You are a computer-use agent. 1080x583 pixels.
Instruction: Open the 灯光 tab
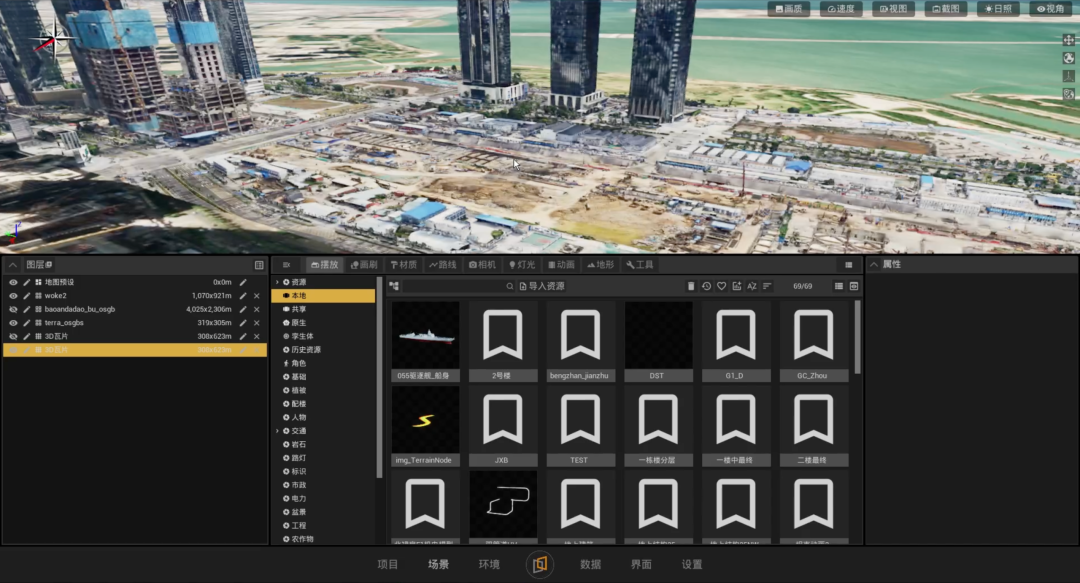click(522, 265)
